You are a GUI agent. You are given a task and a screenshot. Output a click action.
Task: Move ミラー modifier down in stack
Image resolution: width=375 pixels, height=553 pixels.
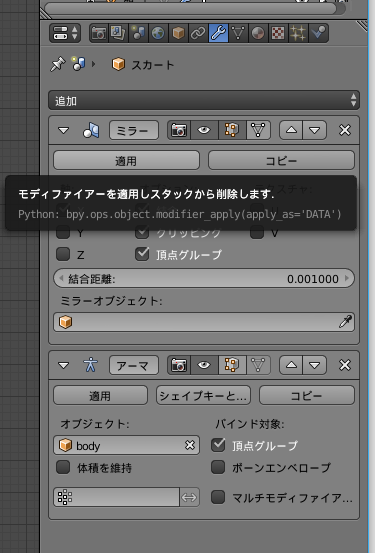[x=315, y=130]
